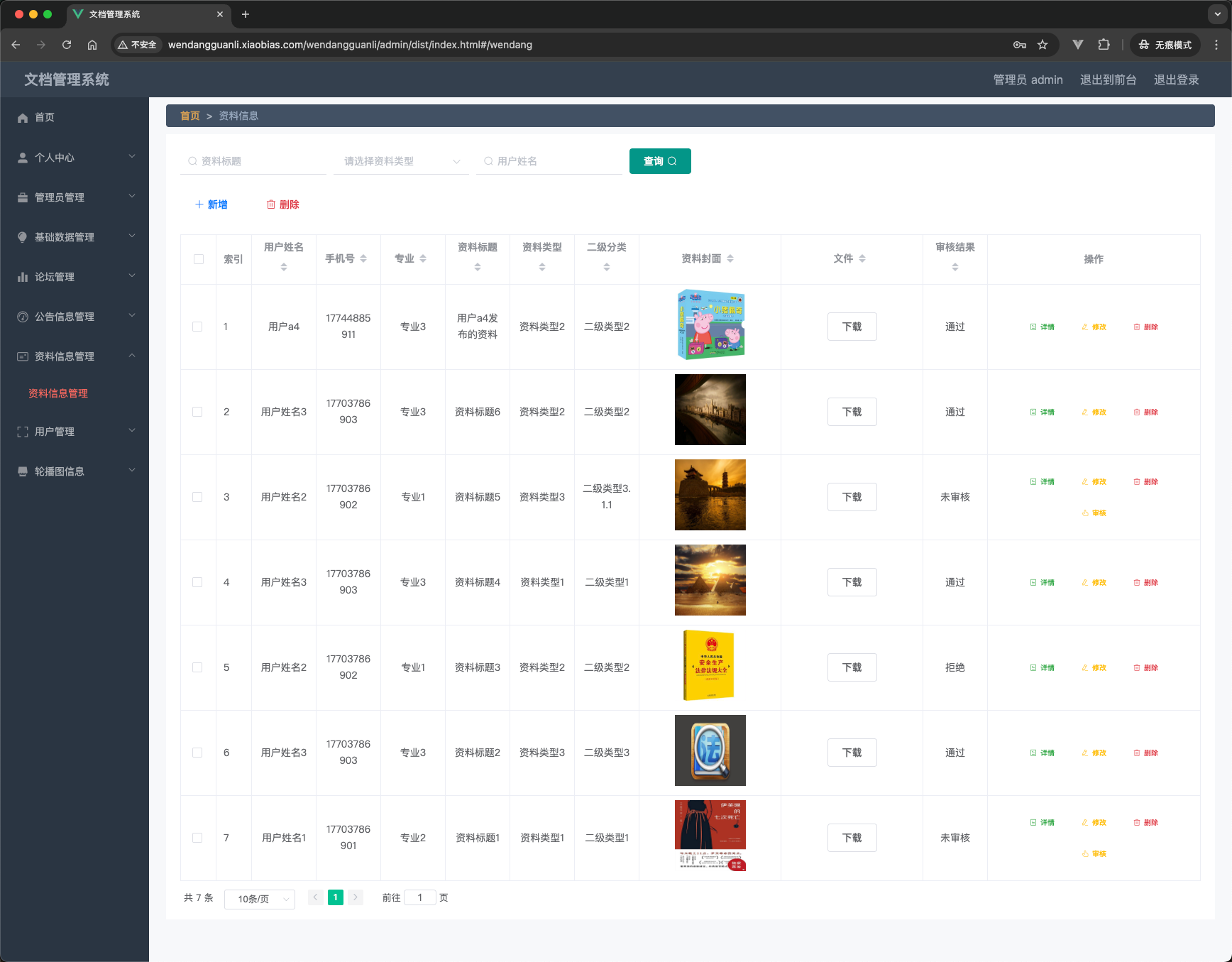Click the icon for 用户管理
The image size is (1232, 962).
pyautogui.click(x=23, y=432)
